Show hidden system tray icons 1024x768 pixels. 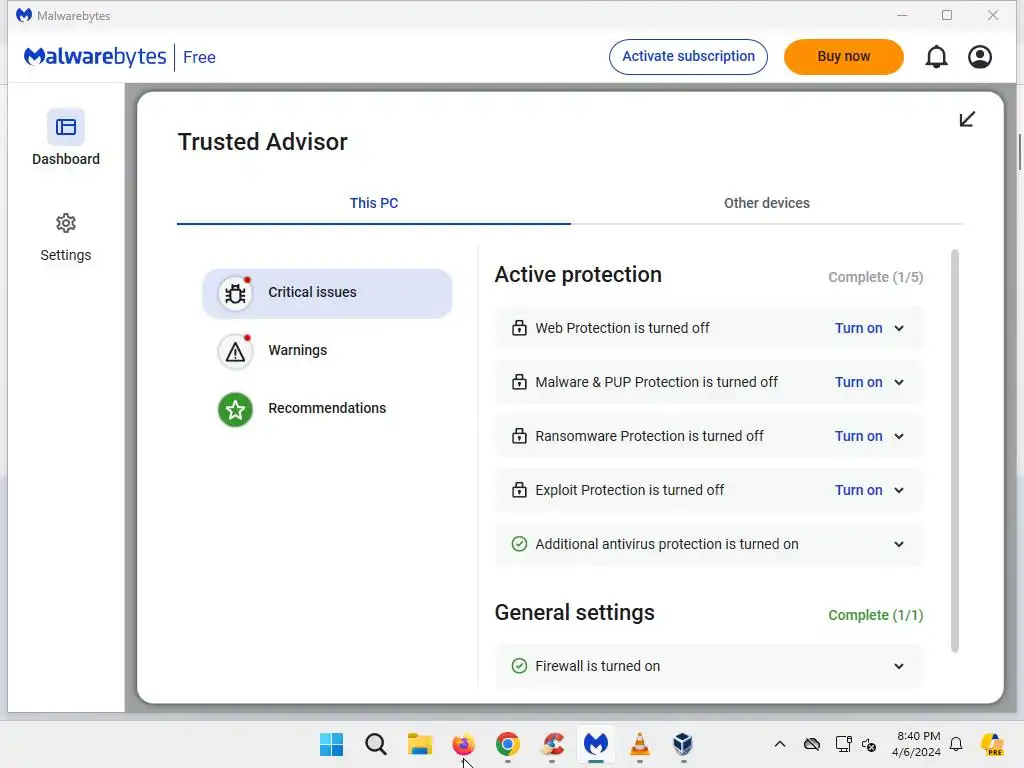780,744
